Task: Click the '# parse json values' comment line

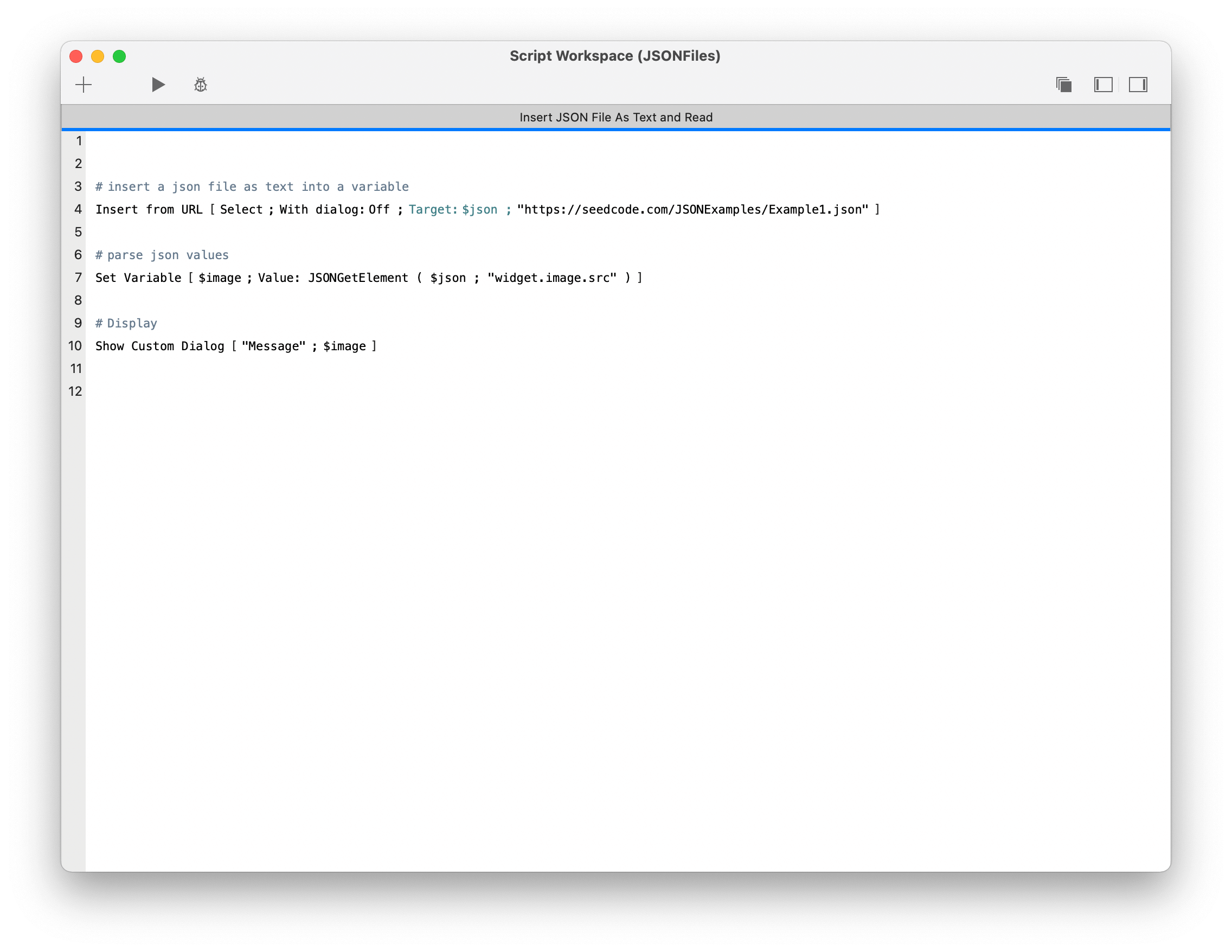Action: click(162, 254)
